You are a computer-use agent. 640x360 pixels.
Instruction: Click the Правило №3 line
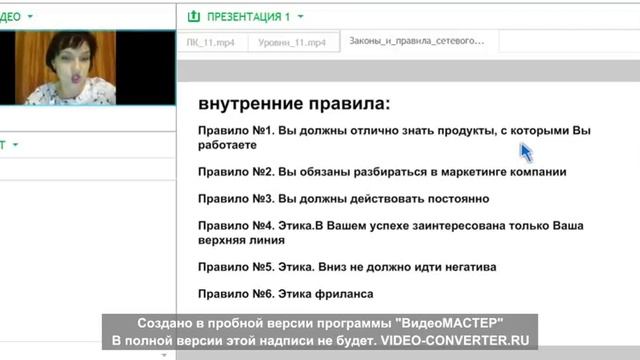343,199
